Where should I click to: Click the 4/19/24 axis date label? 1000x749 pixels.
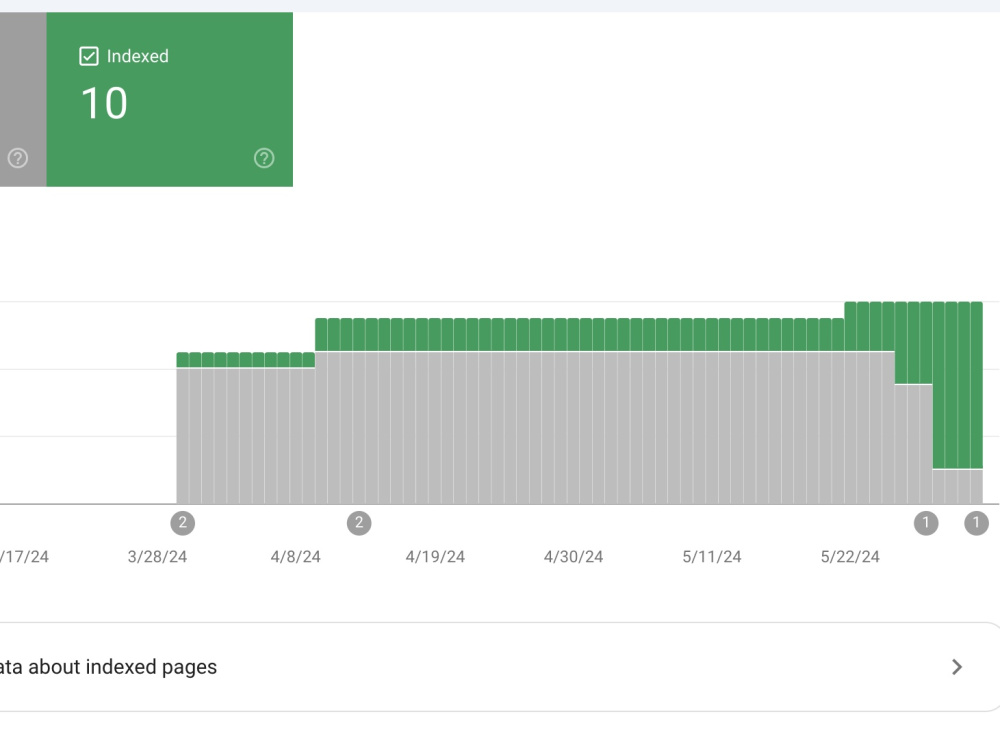pyautogui.click(x=435, y=557)
